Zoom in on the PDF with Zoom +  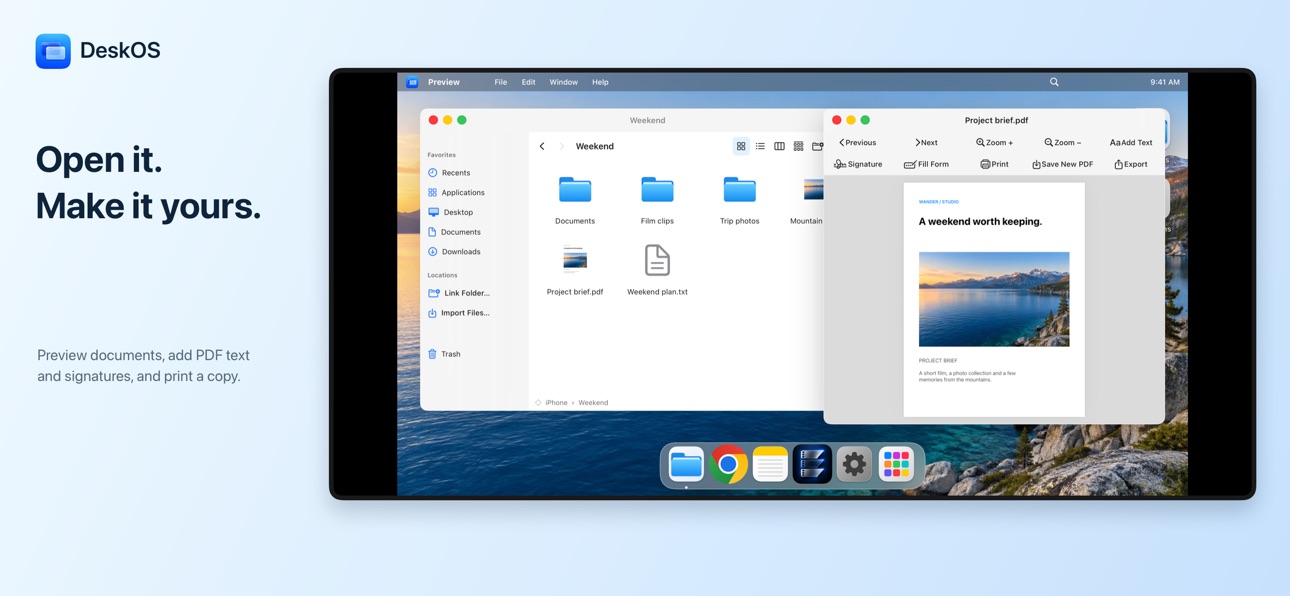point(994,143)
